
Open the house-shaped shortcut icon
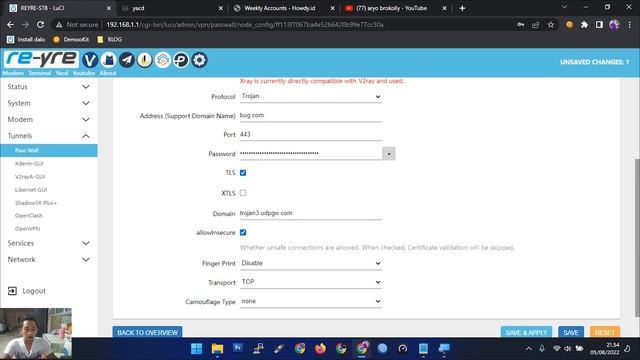[163, 60]
